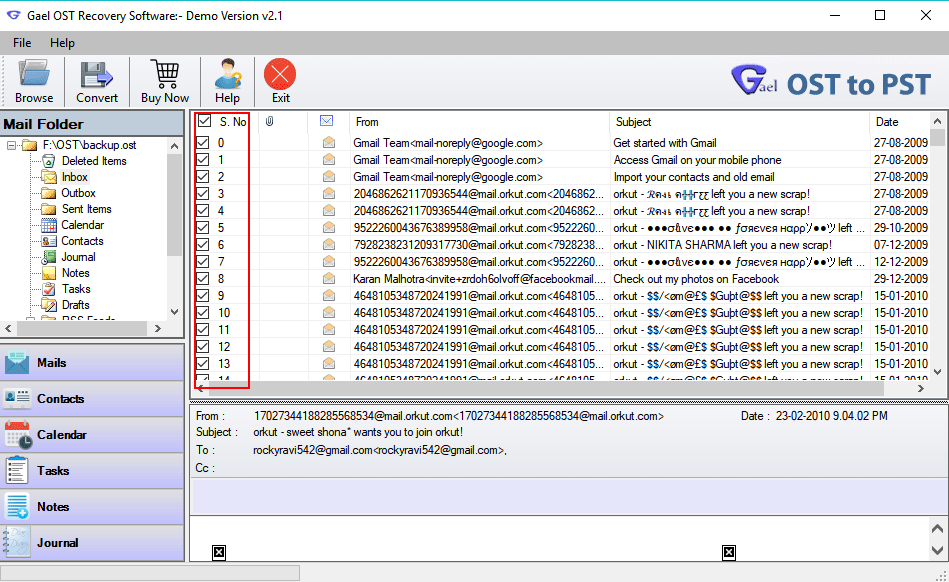Click the Convert floppy disk icon

pyautogui.click(x=97, y=75)
